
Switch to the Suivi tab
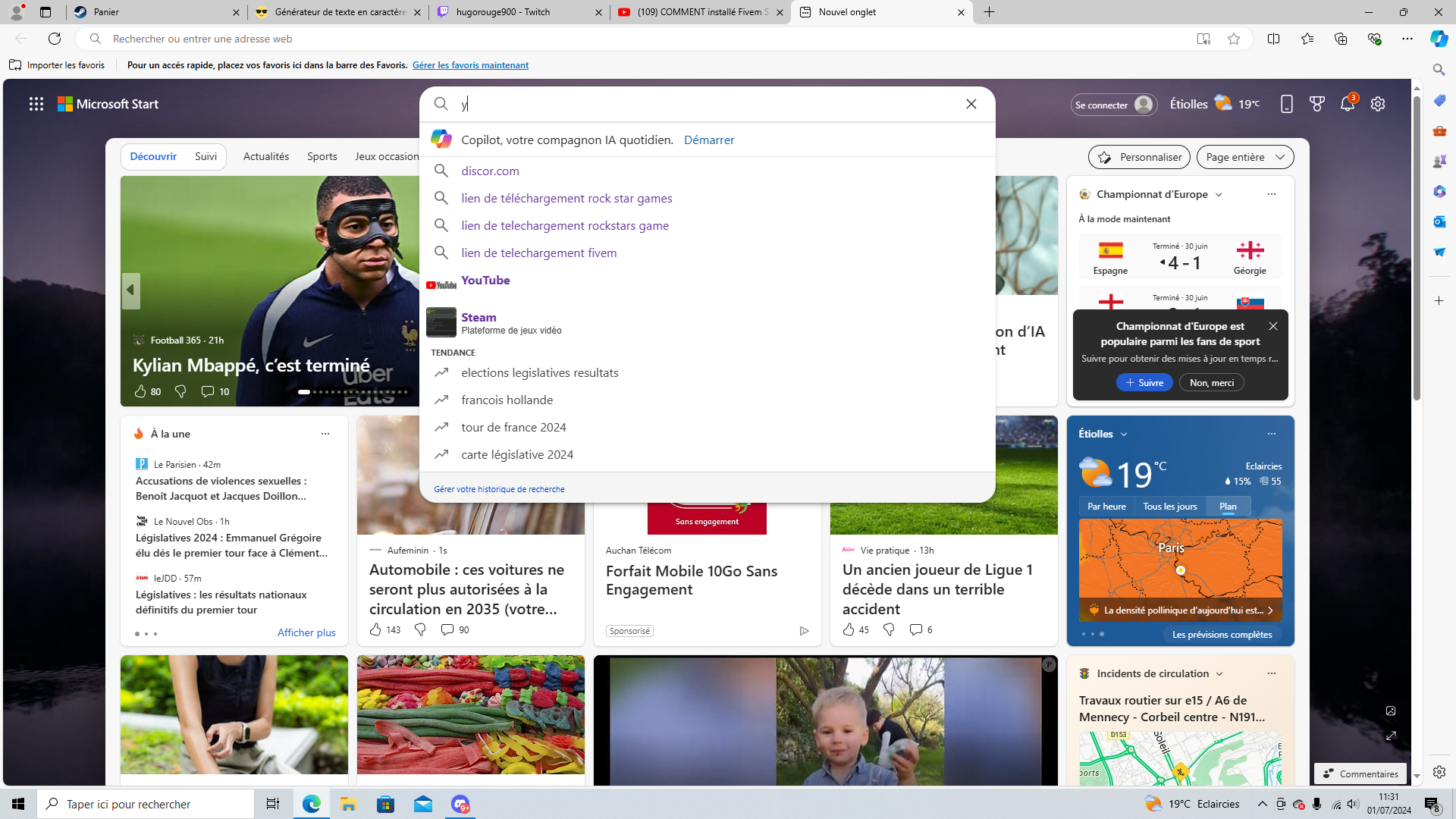click(206, 156)
